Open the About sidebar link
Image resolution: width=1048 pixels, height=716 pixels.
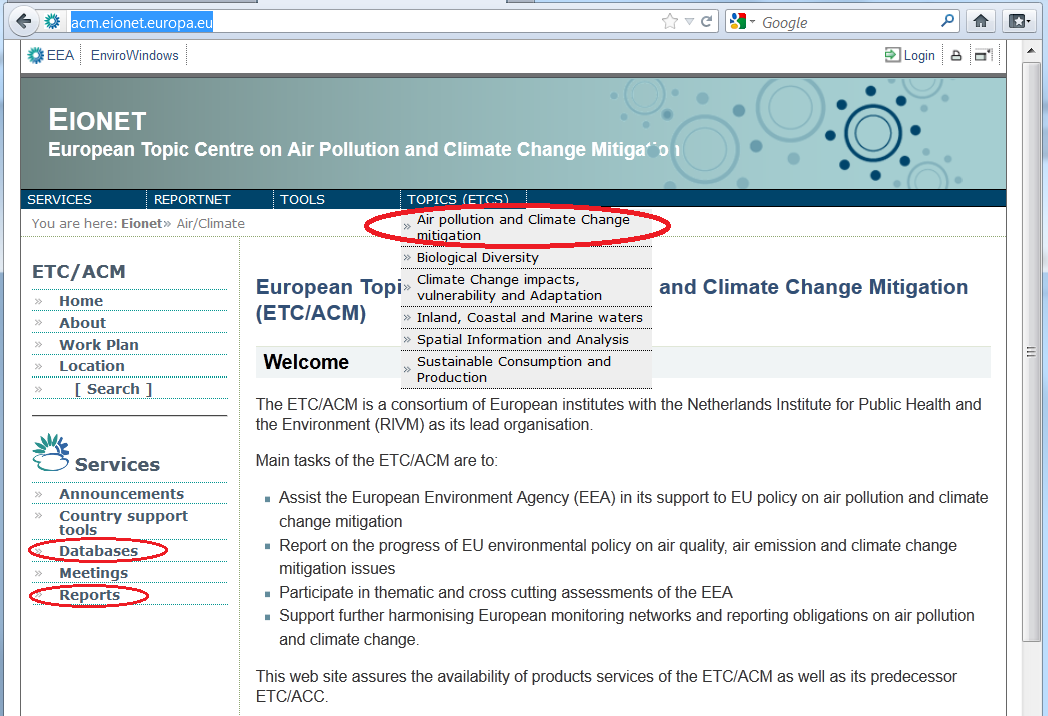(x=82, y=323)
